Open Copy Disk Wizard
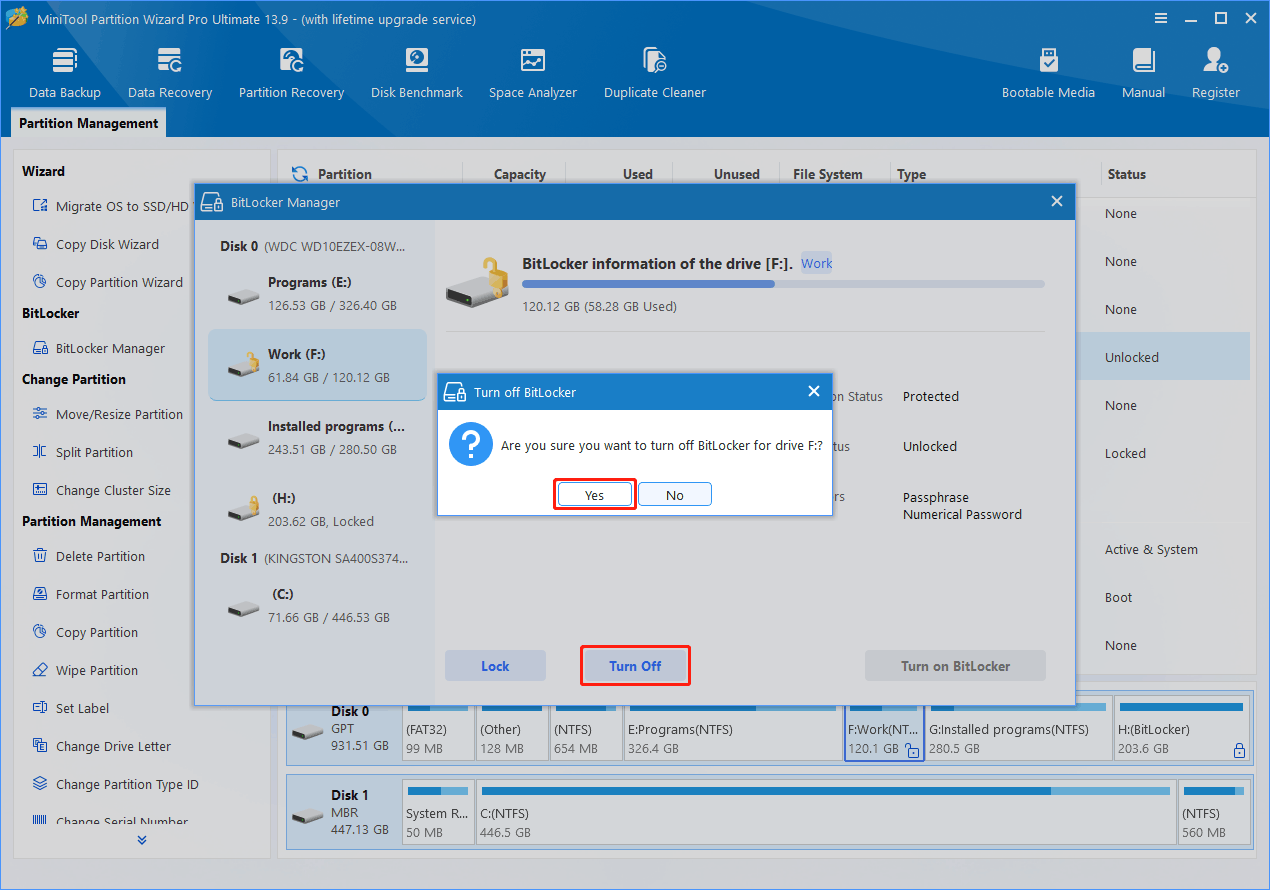Screen dimensions: 1270x890 95,244
